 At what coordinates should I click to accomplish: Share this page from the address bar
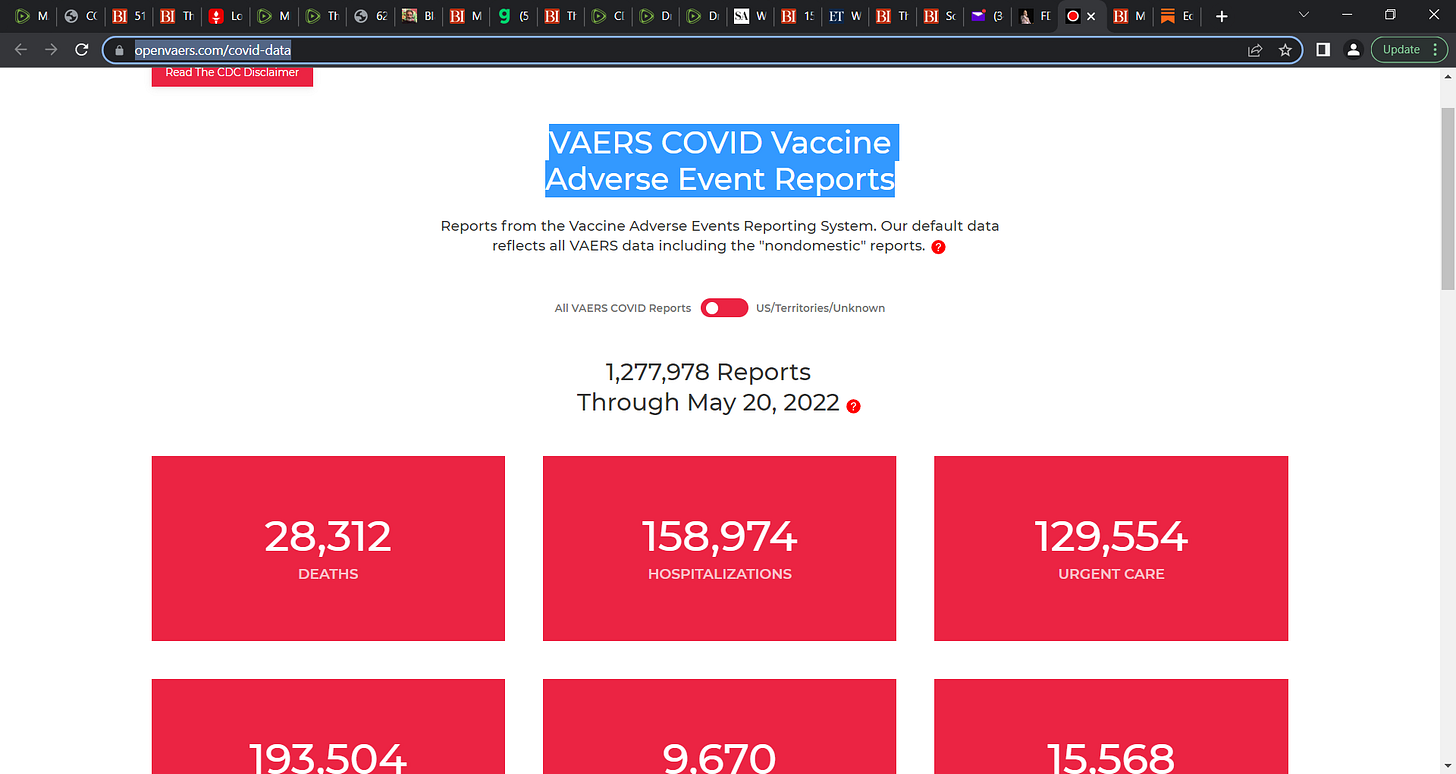coord(1255,50)
